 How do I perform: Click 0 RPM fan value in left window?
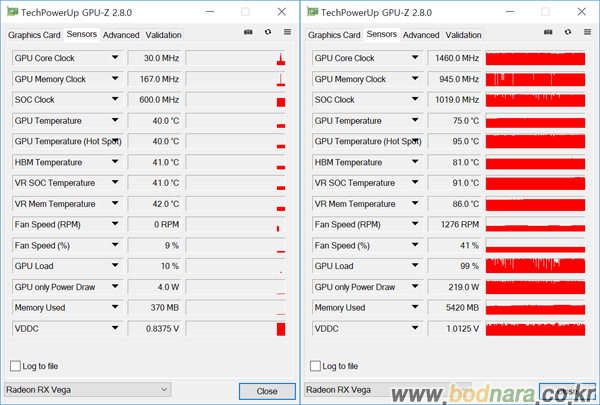click(154, 224)
